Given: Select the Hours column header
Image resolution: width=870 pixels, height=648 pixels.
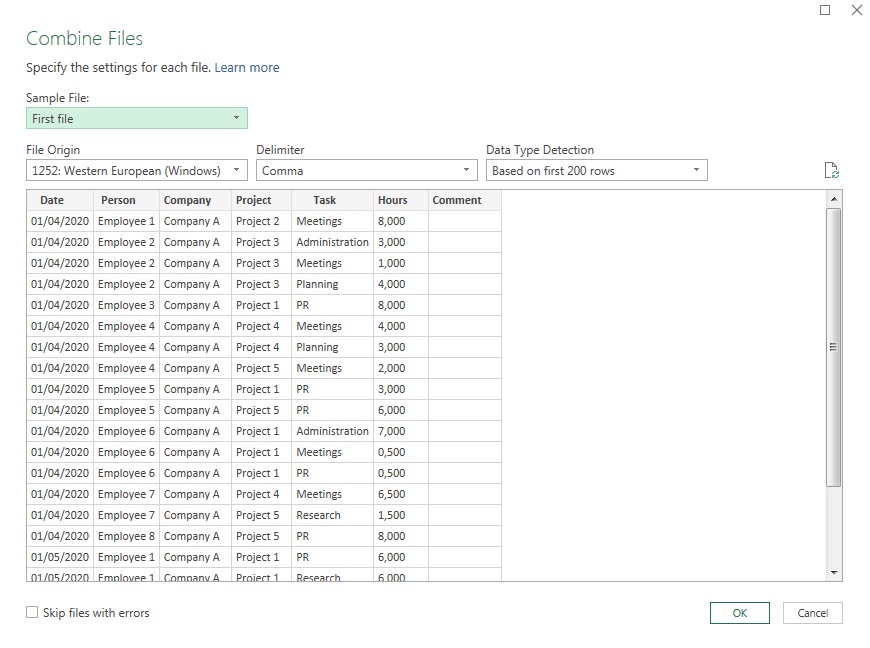Looking at the screenshot, I should pos(393,200).
